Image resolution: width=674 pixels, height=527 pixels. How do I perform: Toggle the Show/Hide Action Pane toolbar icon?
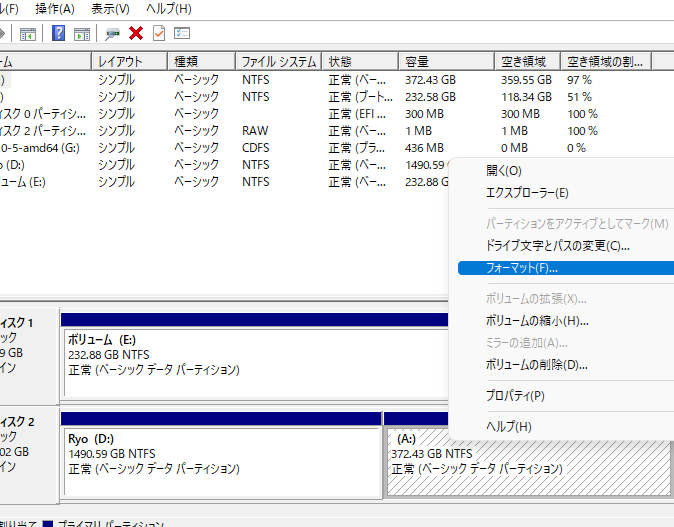click(x=82, y=34)
